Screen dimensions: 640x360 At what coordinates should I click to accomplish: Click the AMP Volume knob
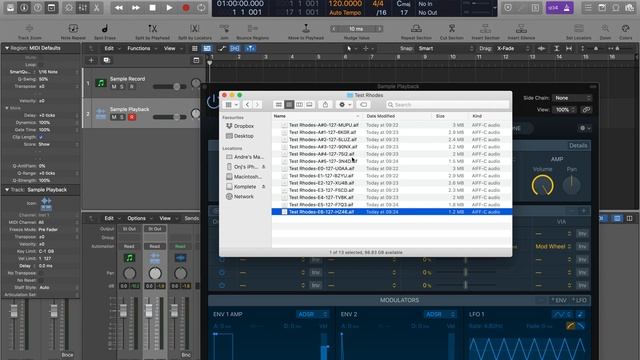point(542,185)
